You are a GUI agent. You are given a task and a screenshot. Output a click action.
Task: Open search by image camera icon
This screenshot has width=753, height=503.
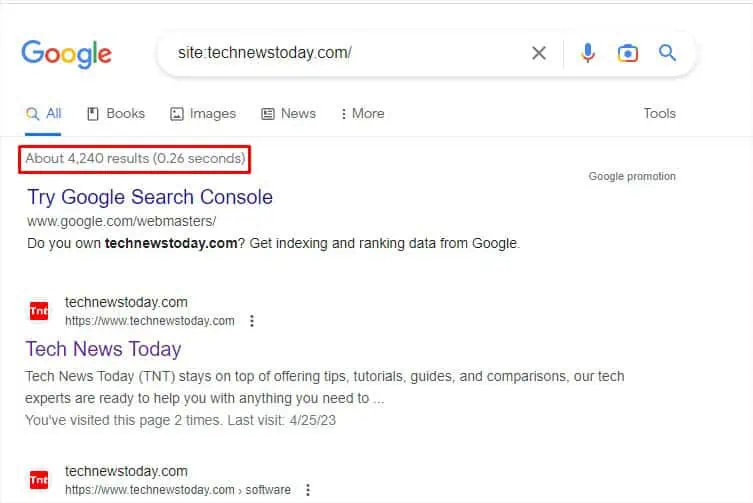pos(627,53)
